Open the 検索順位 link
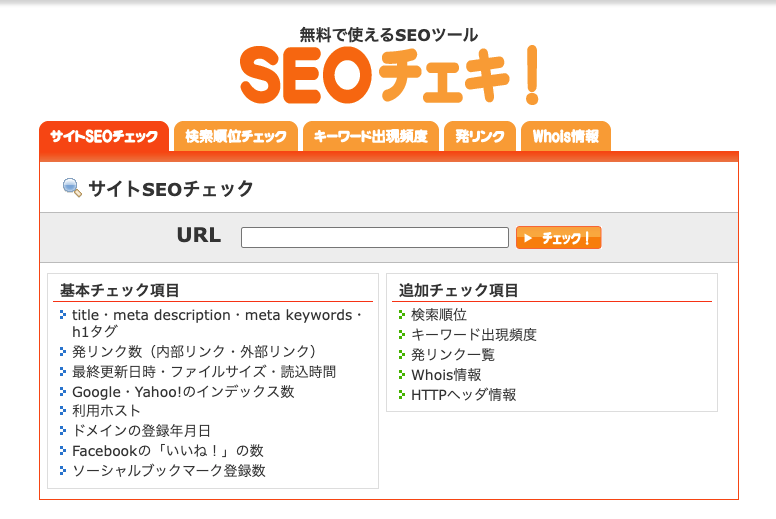Image resolution: width=776 pixels, height=519 pixels. pos(439,315)
